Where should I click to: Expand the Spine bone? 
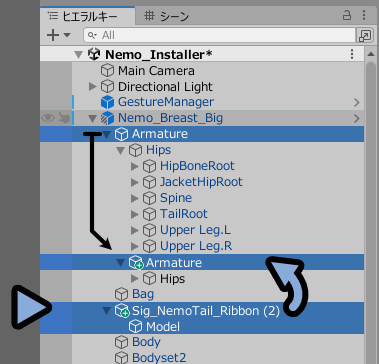click(x=135, y=198)
